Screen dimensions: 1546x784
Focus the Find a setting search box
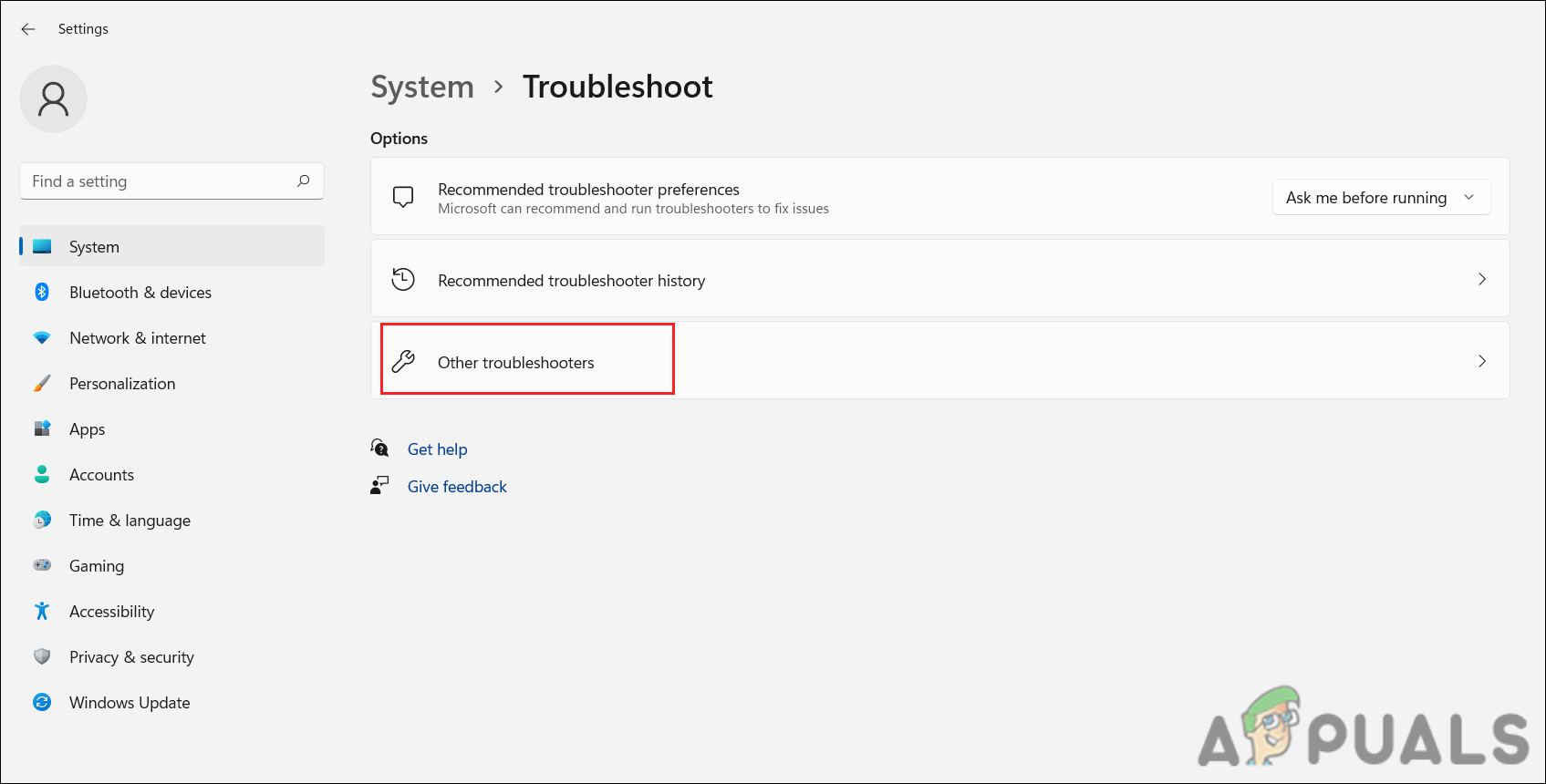(x=160, y=181)
